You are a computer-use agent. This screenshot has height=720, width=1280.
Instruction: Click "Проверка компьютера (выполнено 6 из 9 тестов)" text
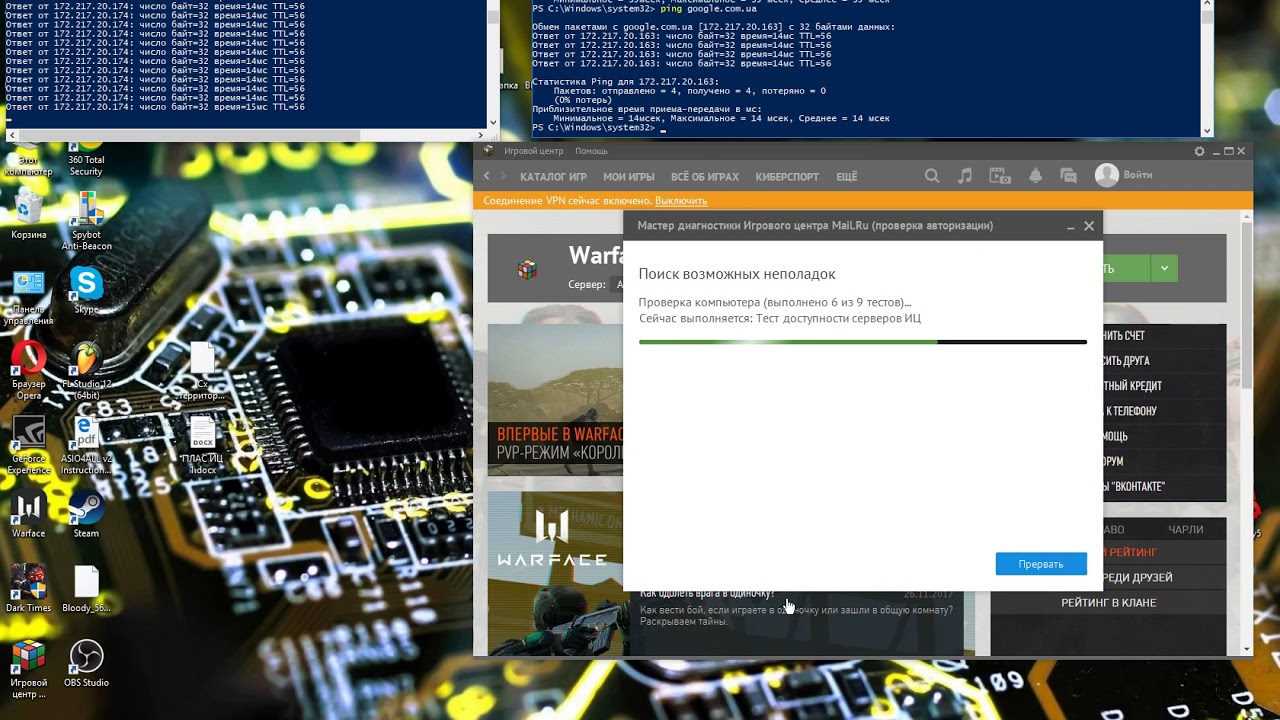775,302
